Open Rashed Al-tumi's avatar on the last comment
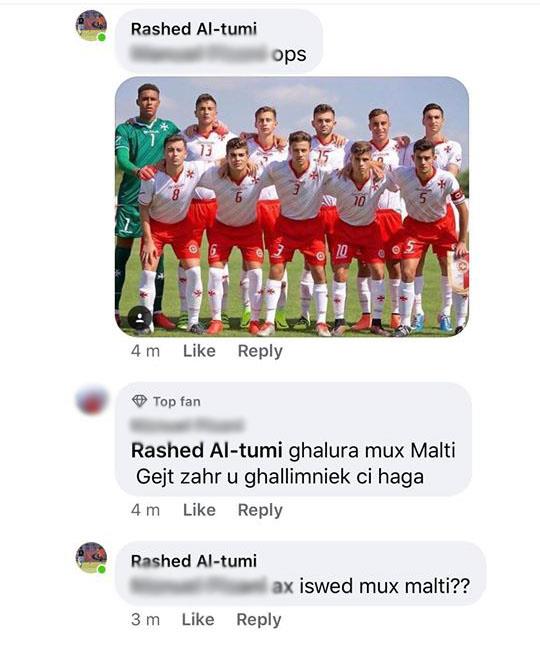The height and width of the screenshot is (645, 540). tap(91, 558)
